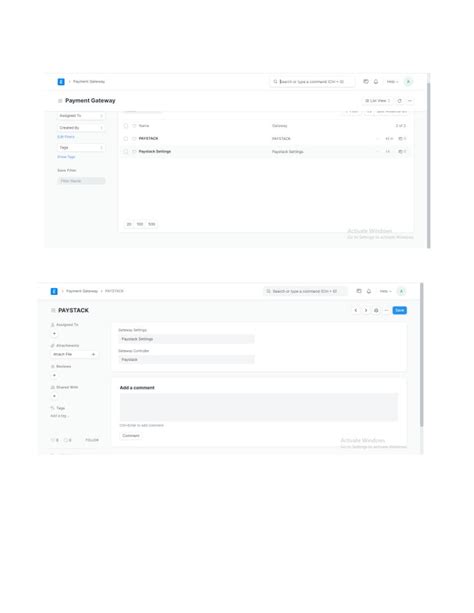Click Follow in form sidebar
The image size is (474, 613).
(92, 440)
